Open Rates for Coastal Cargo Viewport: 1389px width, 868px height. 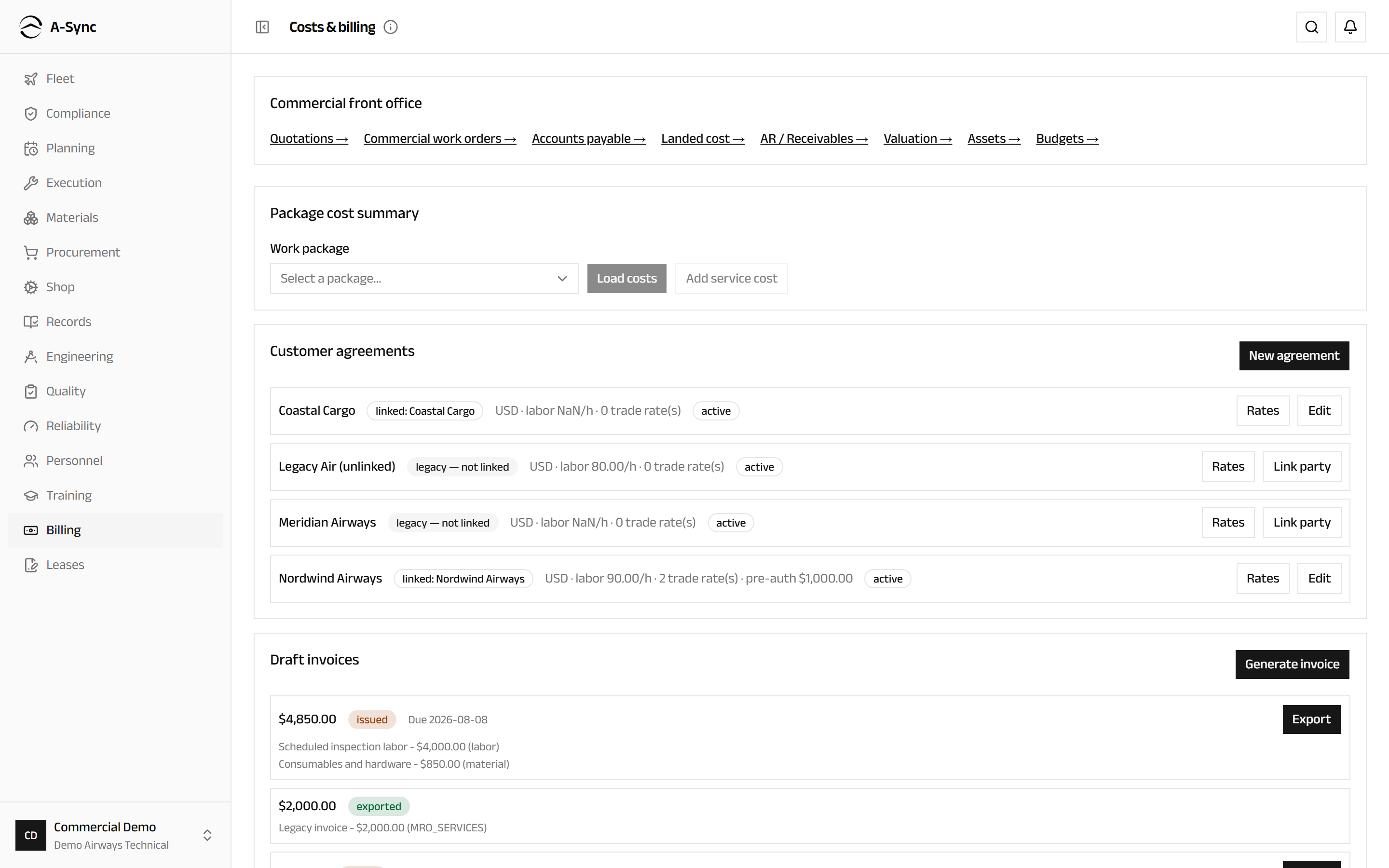pyautogui.click(x=1263, y=410)
